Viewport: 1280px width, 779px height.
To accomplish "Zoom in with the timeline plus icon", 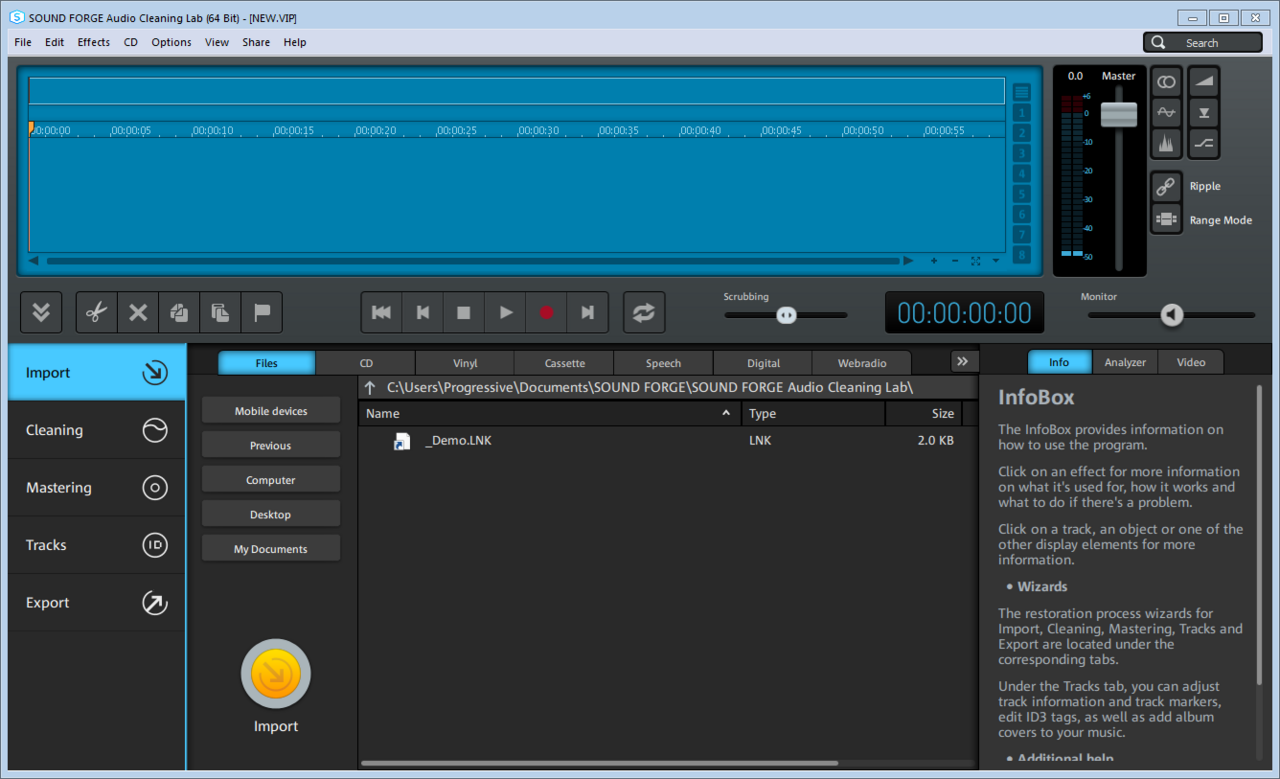I will (x=934, y=261).
